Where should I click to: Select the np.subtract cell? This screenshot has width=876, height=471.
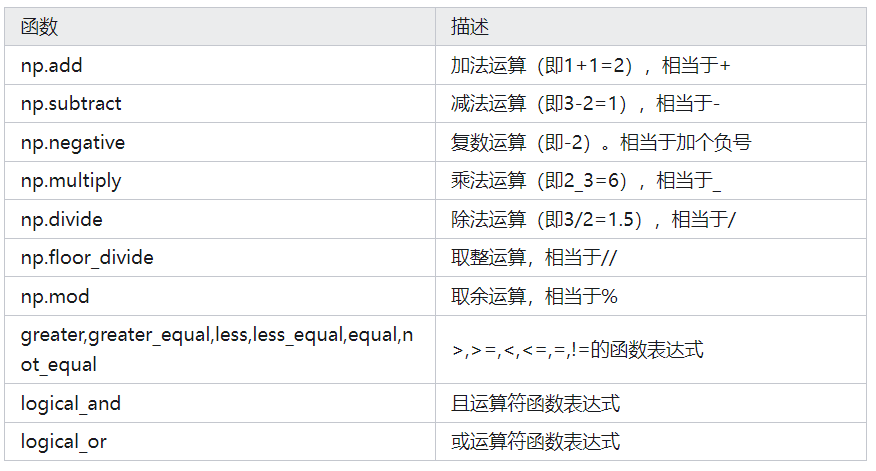click(x=71, y=104)
